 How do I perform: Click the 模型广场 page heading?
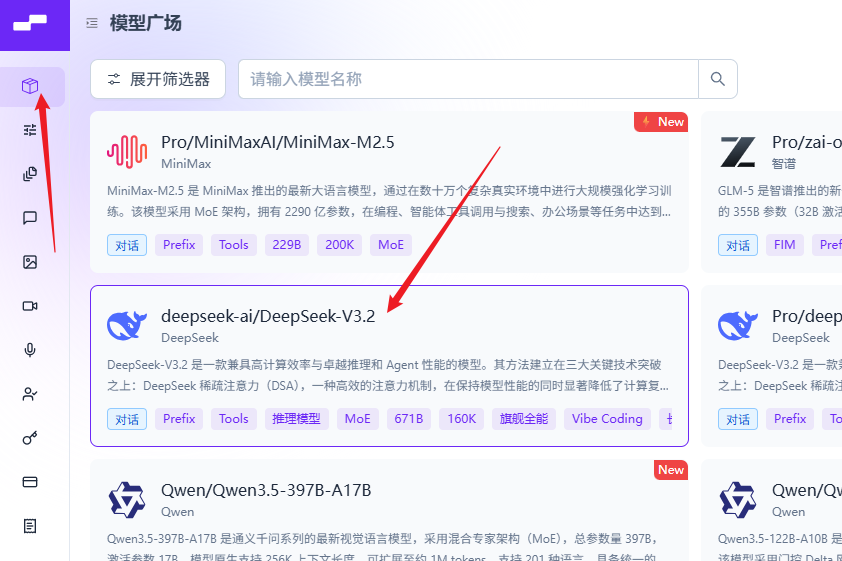point(146,23)
